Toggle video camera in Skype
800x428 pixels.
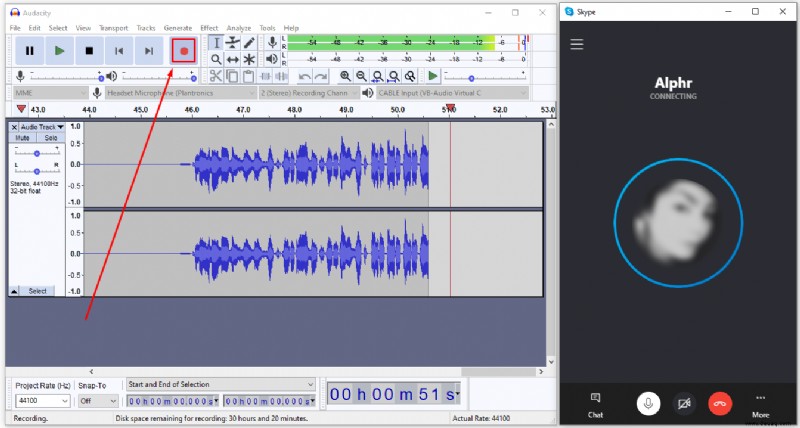684,404
